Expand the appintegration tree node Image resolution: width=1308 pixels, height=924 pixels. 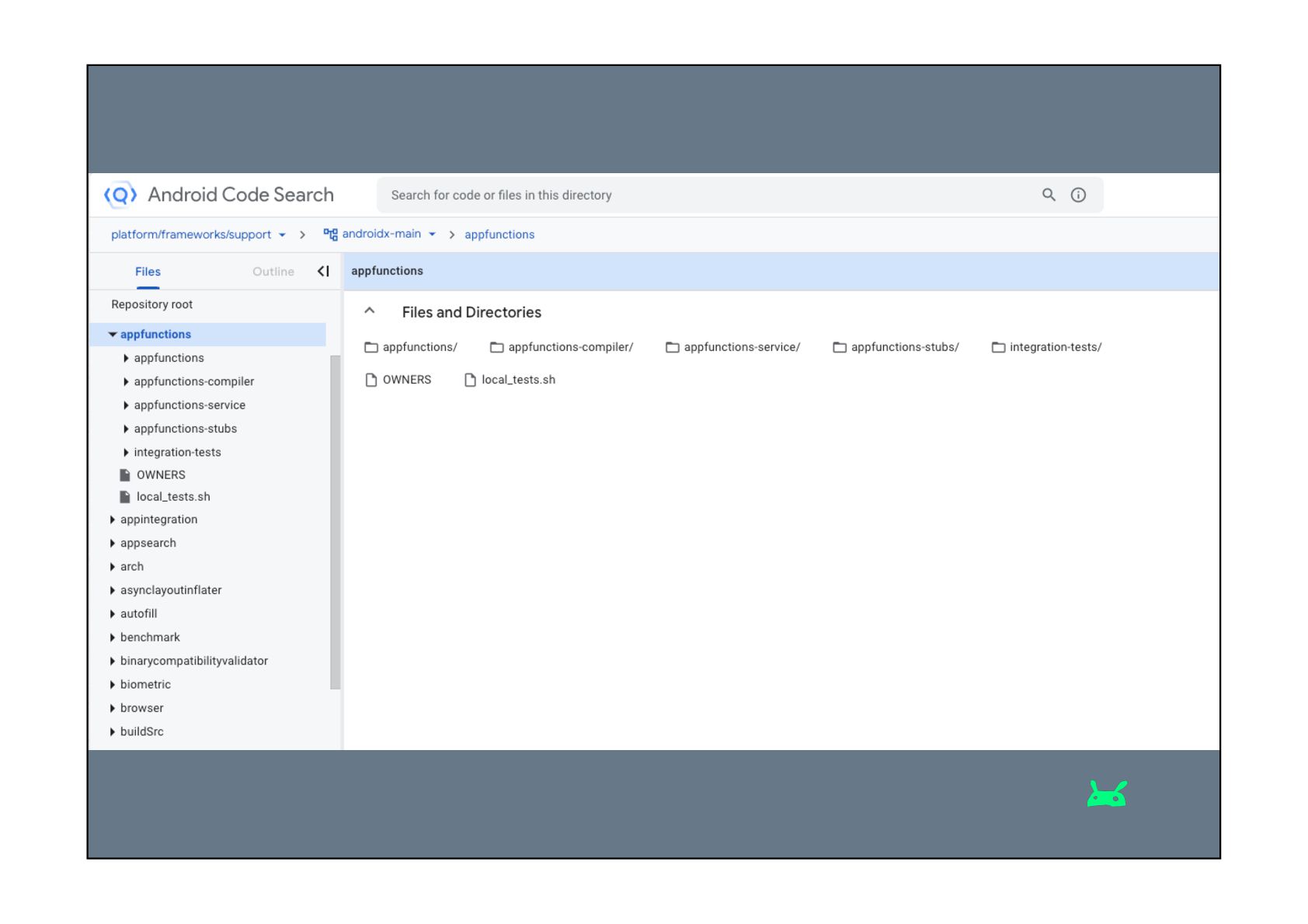pyautogui.click(x=113, y=519)
